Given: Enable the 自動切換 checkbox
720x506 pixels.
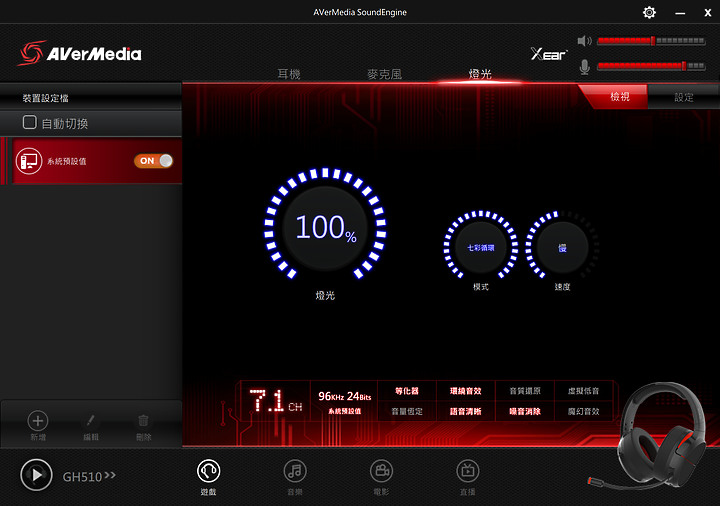Looking at the screenshot, I should 30,122.
